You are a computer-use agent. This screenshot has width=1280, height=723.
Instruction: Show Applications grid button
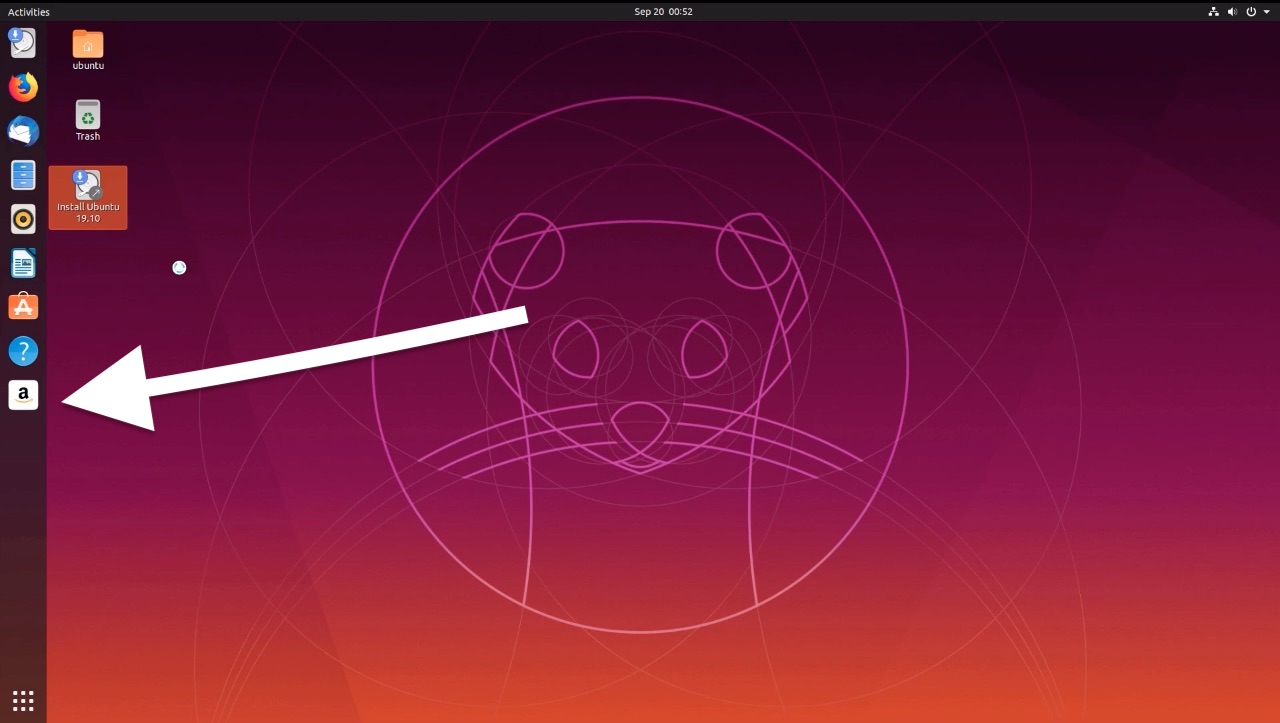coord(23,700)
